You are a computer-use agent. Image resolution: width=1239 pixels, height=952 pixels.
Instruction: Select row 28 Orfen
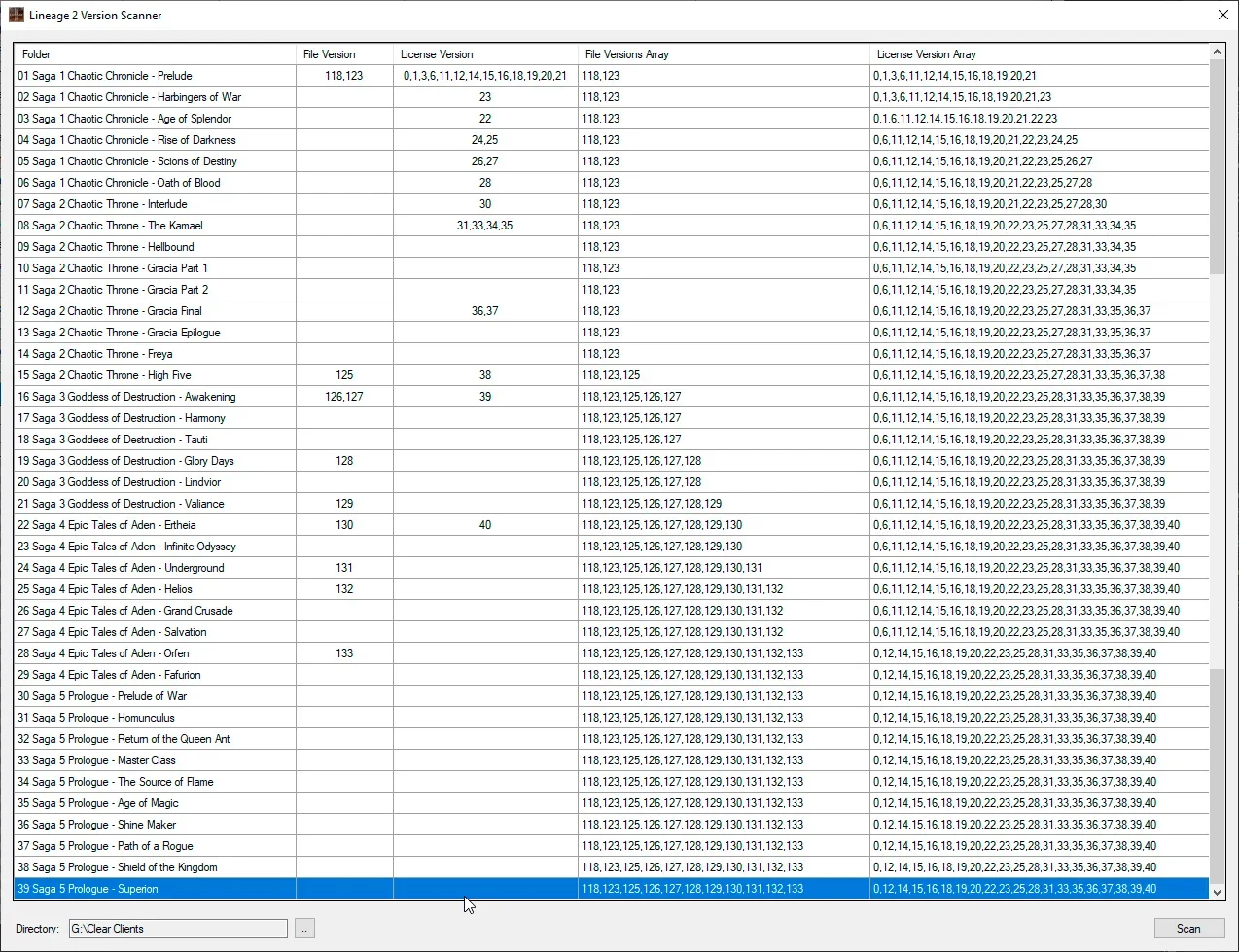(x=611, y=653)
